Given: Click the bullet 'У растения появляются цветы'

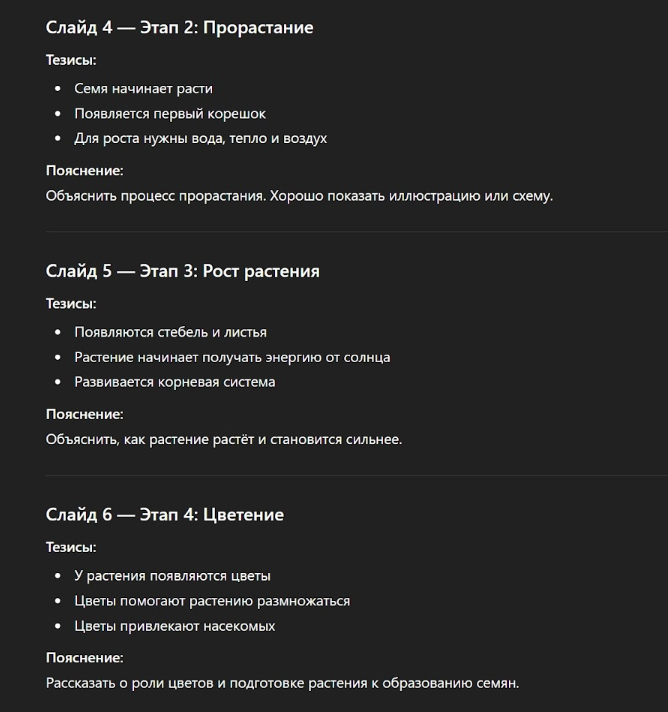Looking at the screenshot, I should pos(172,576).
